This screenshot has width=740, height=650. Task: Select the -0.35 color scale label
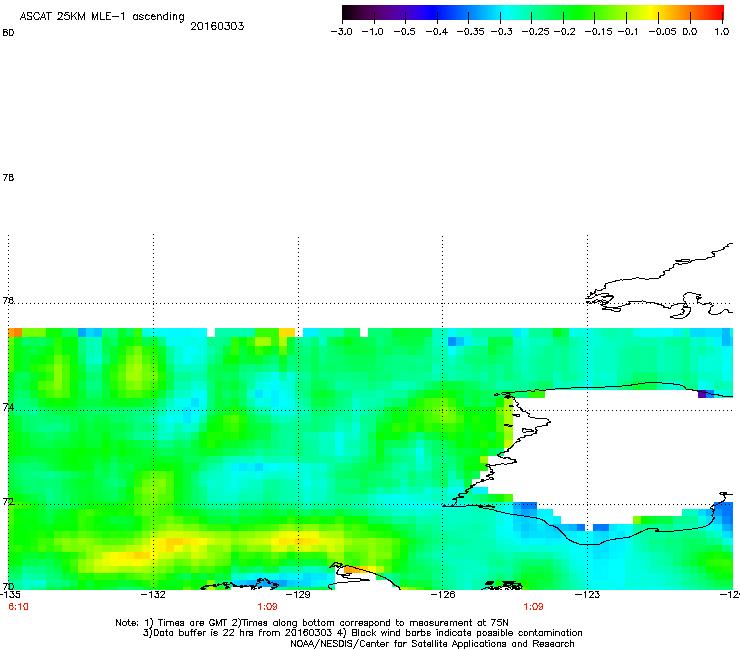pyautogui.click(x=470, y=32)
